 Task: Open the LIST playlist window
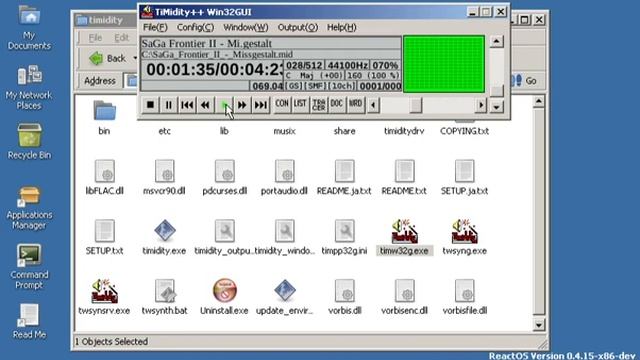pos(300,104)
